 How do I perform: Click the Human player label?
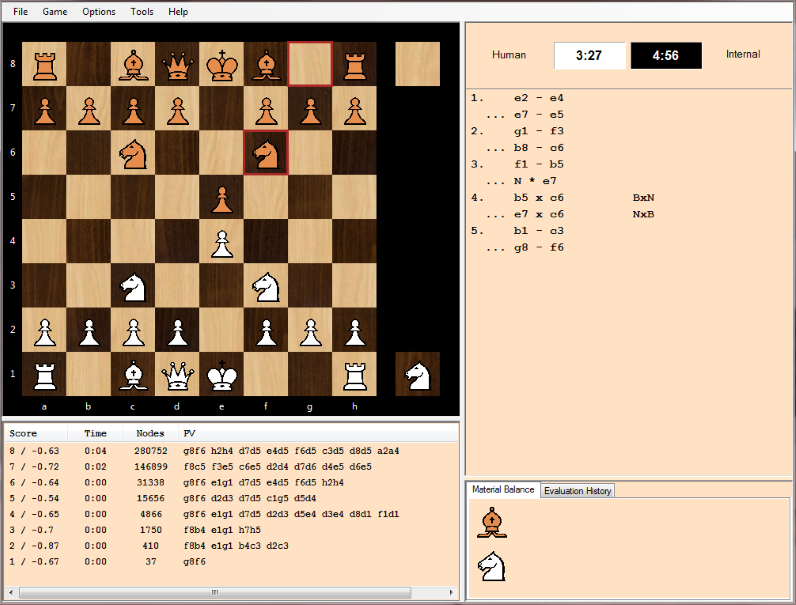coord(509,55)
